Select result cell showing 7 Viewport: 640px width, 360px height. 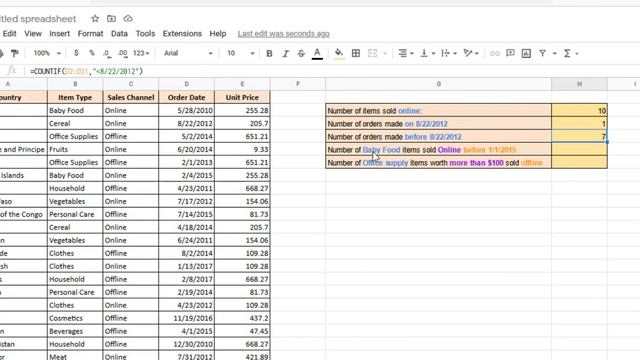tap(579, 137)
